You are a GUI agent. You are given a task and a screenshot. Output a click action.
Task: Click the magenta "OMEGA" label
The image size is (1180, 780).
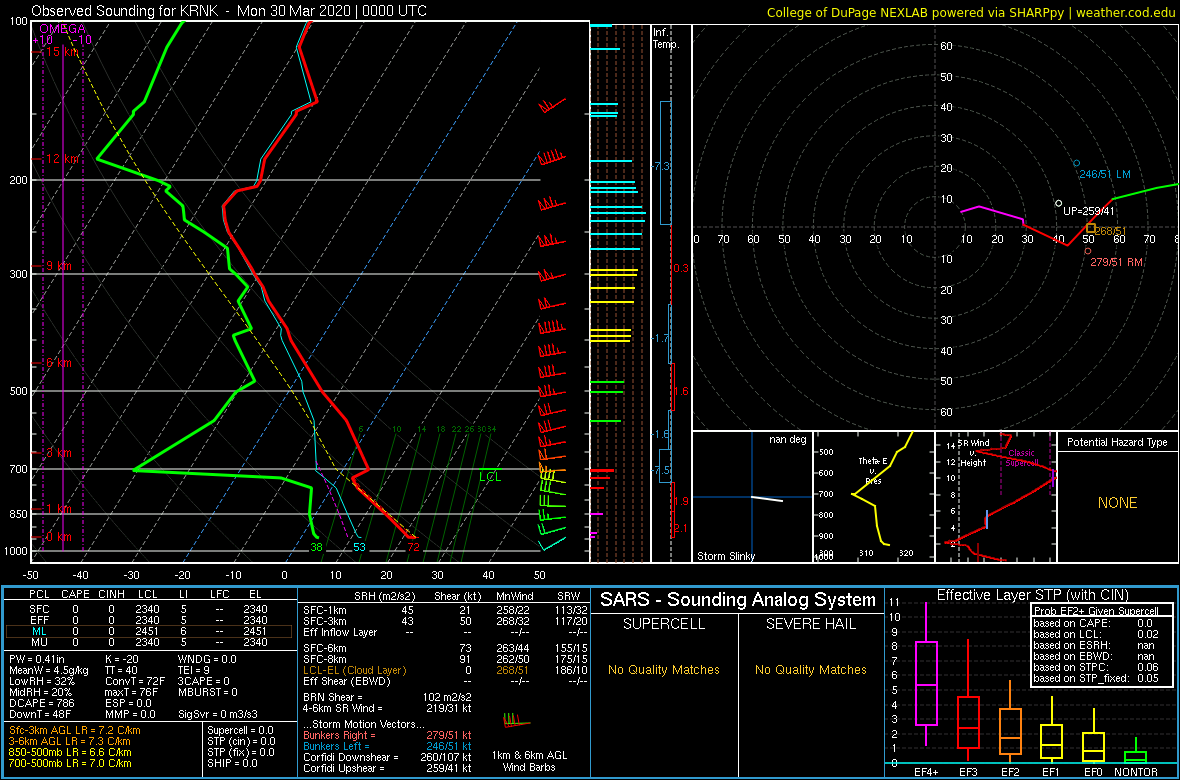[62, 29]
